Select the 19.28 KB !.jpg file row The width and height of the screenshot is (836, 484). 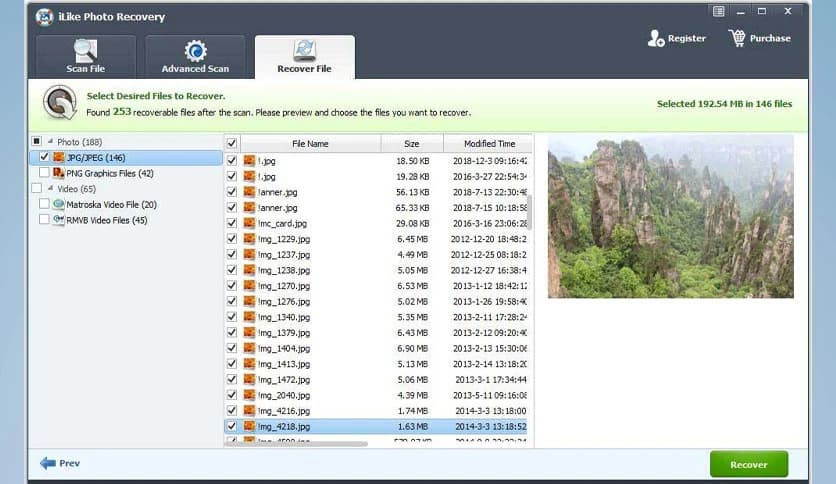[x=376, y=176]
